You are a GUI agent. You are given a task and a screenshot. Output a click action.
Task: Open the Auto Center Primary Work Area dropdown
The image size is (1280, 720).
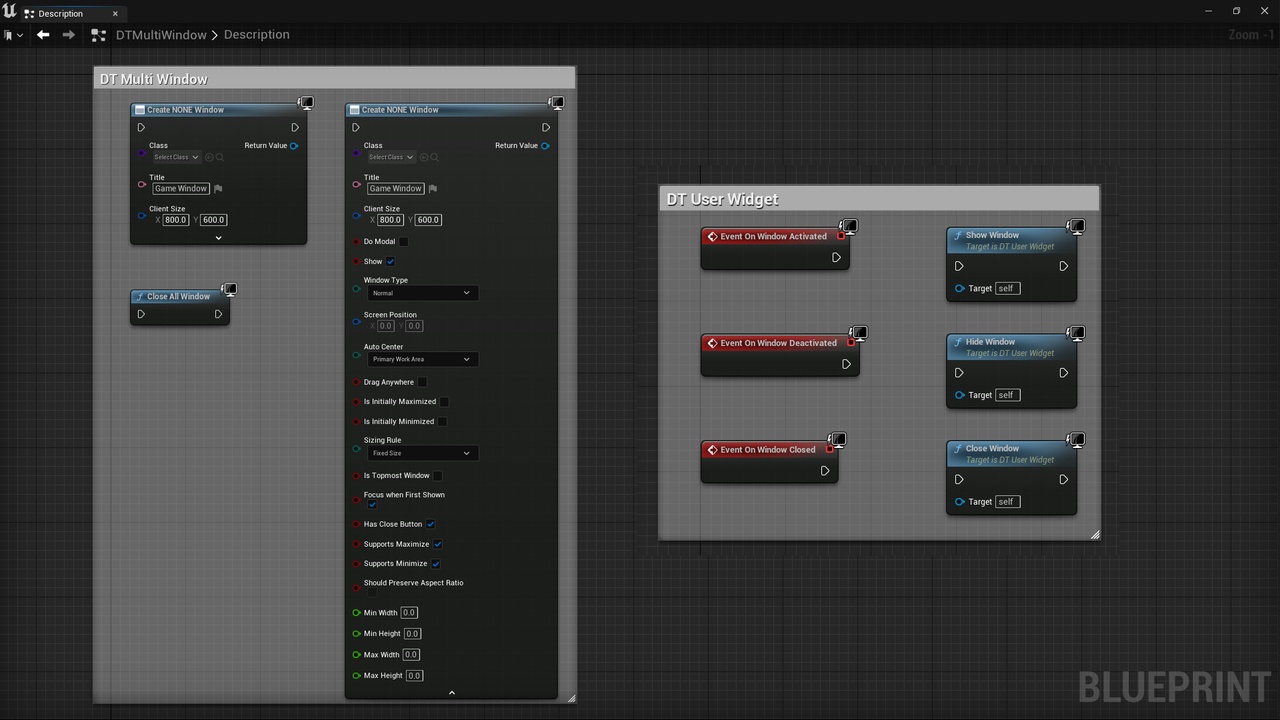point(421,359)
